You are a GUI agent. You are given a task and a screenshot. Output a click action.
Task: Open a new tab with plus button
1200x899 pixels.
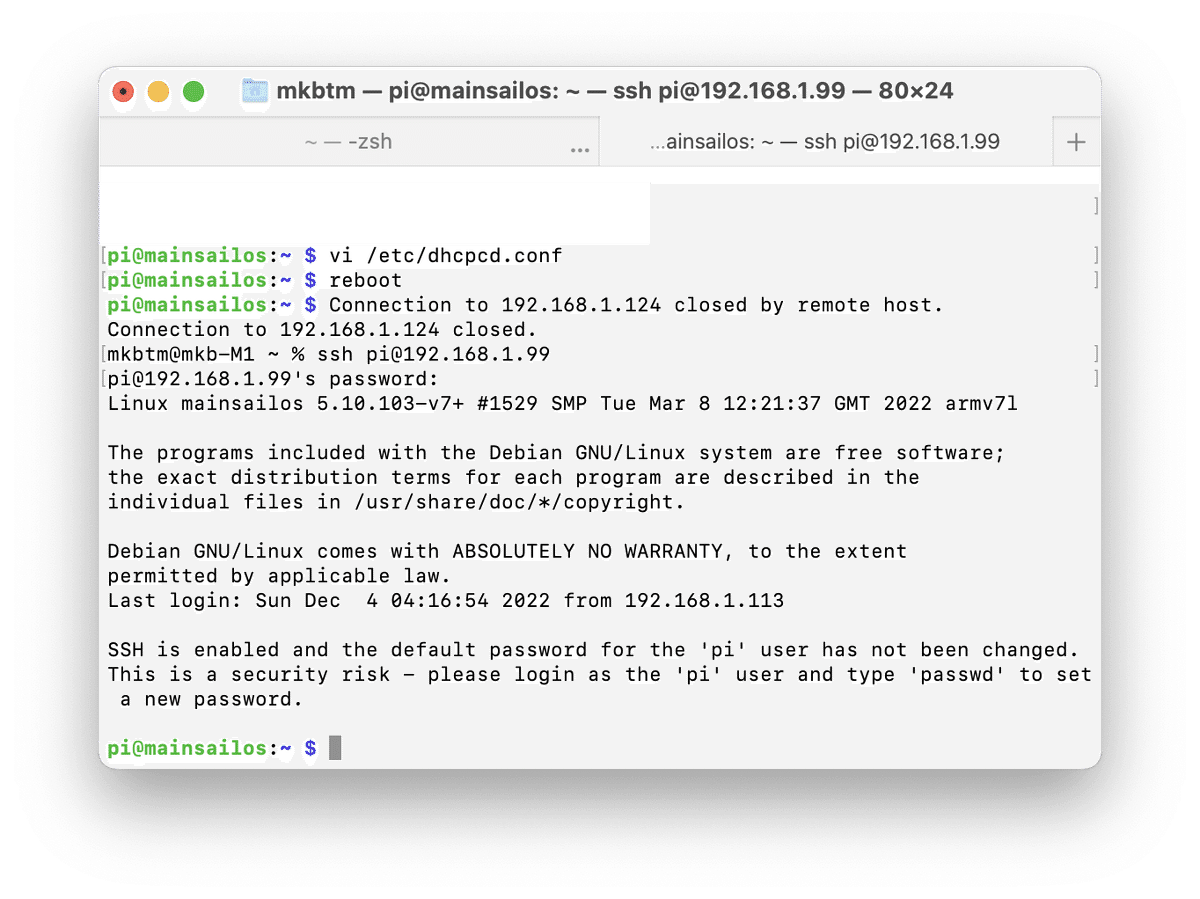[x=1076, y=142]
